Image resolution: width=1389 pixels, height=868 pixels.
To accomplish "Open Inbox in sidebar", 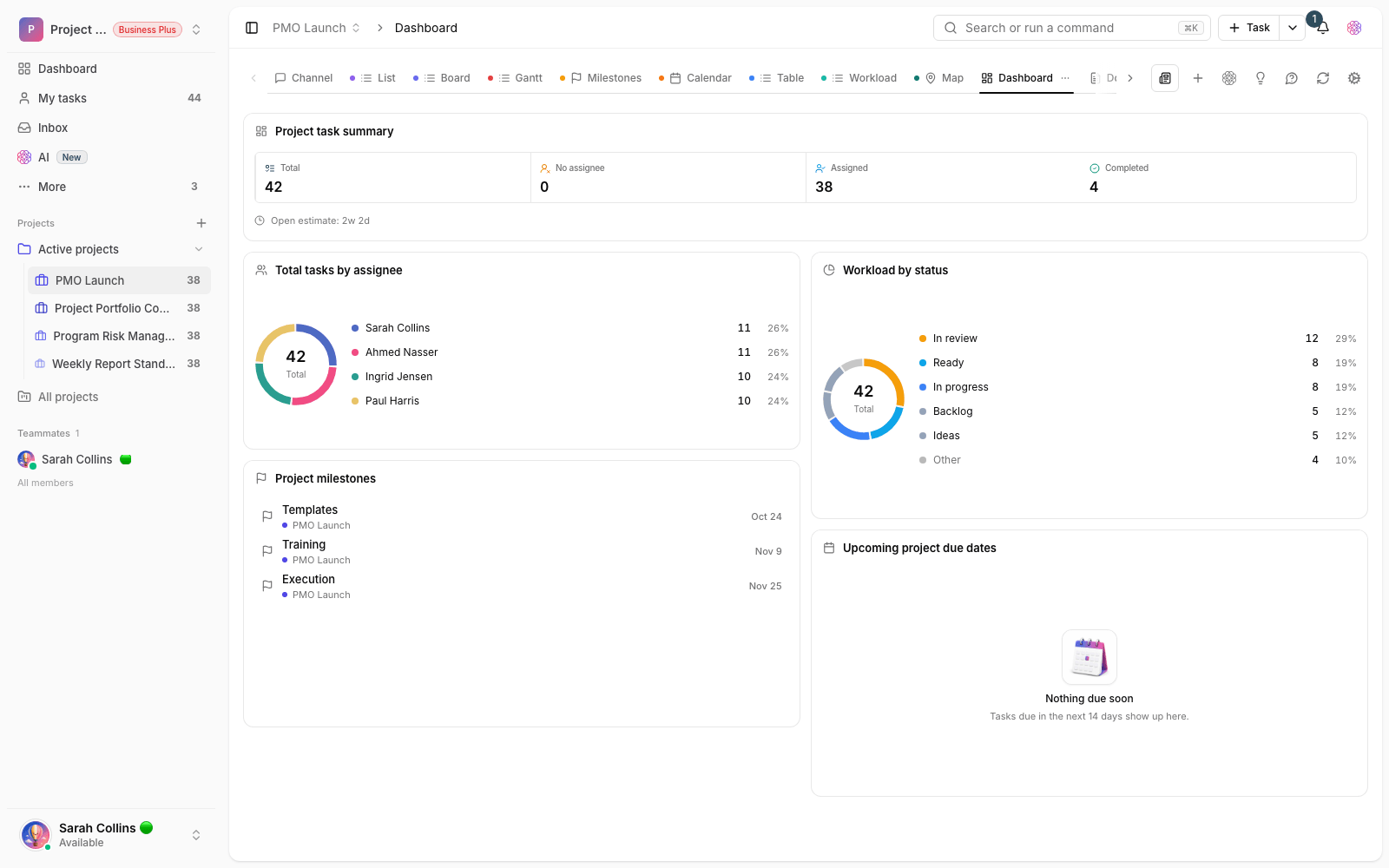I will [x=111, y=128].
